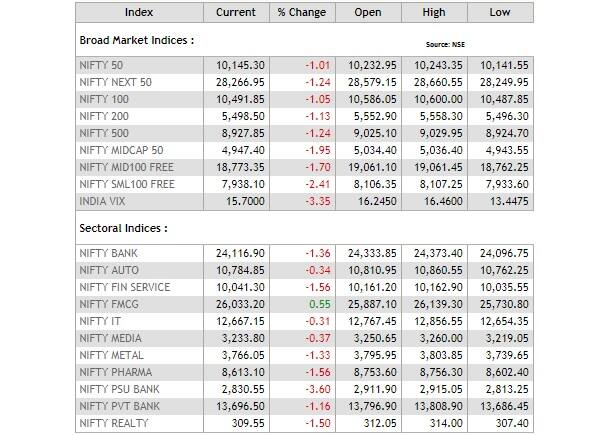Select the Open column header

(x=366, y=13)
